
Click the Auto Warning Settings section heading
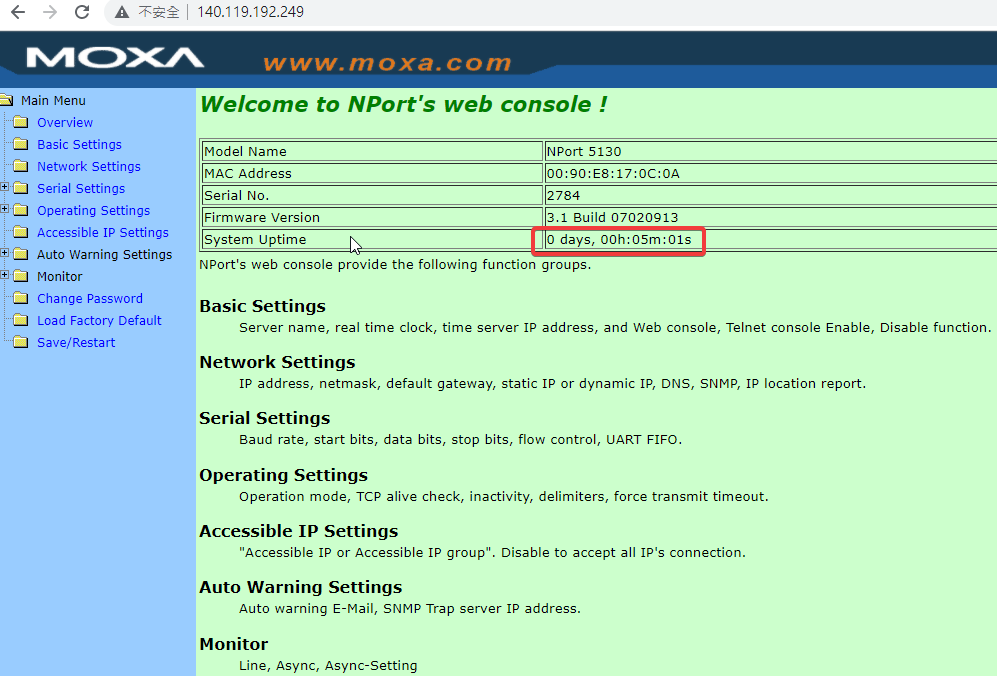click(301, 587)
